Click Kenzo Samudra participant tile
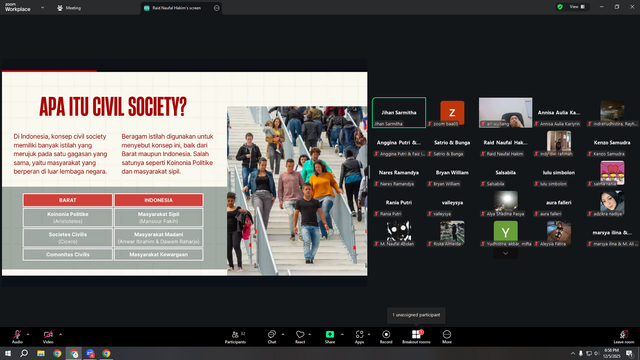640x360 pixels. tap(612, 143)
